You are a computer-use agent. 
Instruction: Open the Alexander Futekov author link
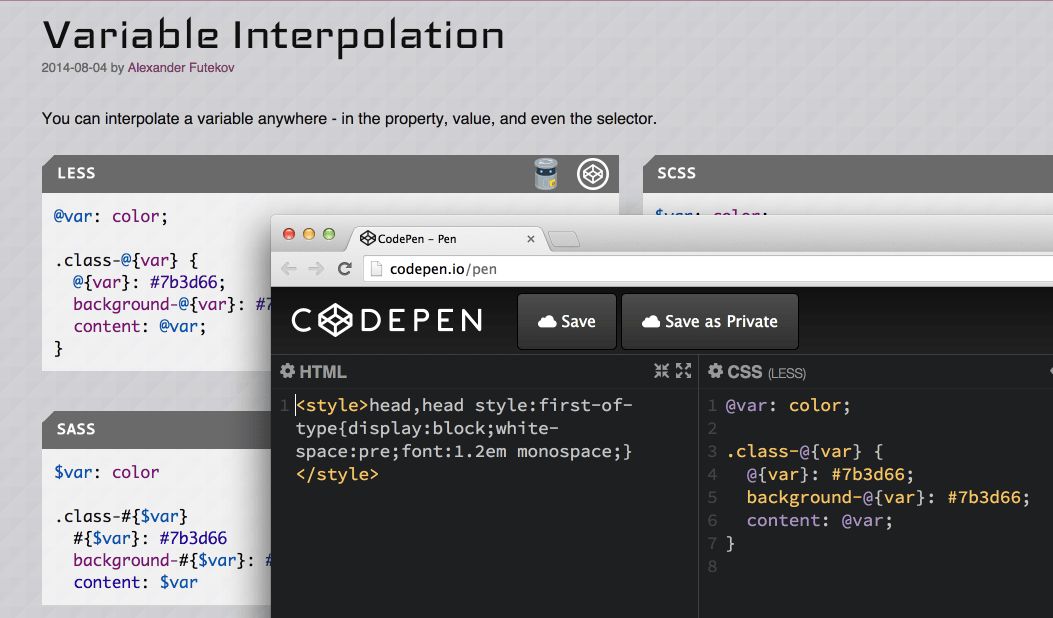181,68
